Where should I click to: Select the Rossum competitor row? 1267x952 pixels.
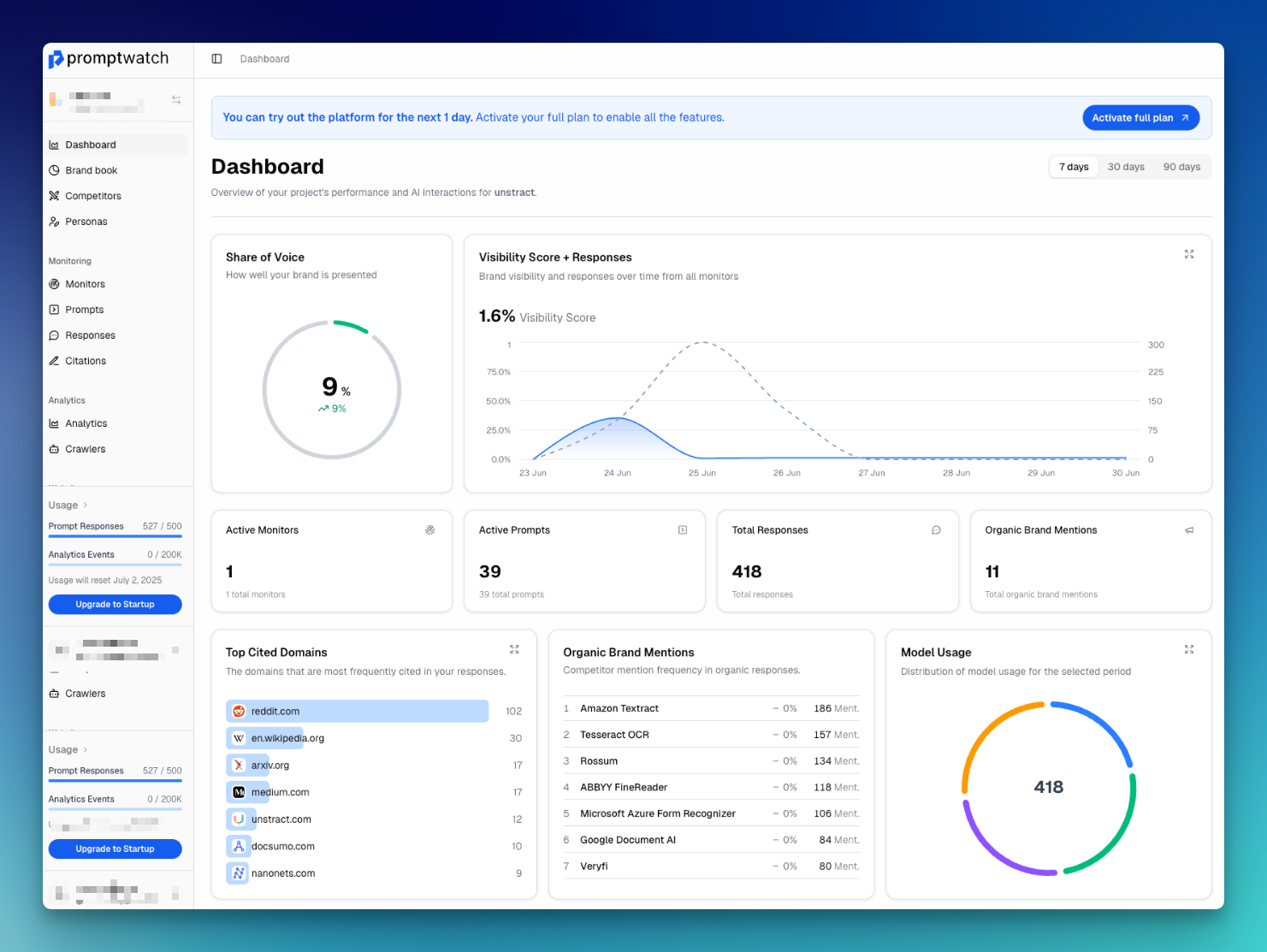pyautogui.click(x=711, y=761)
